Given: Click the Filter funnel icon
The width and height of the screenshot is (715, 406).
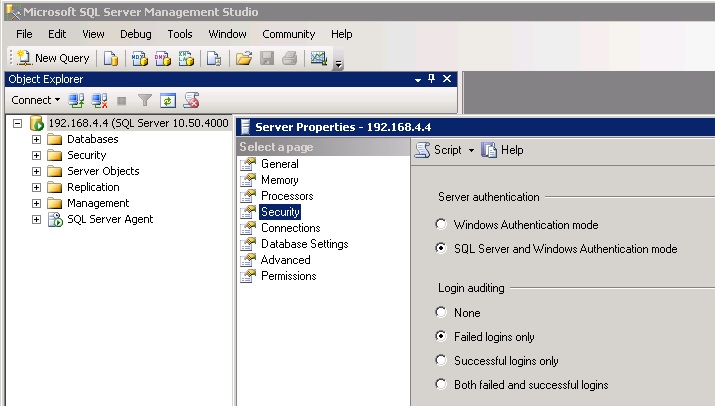Looking at the screenshot, I should pos(145,100).
